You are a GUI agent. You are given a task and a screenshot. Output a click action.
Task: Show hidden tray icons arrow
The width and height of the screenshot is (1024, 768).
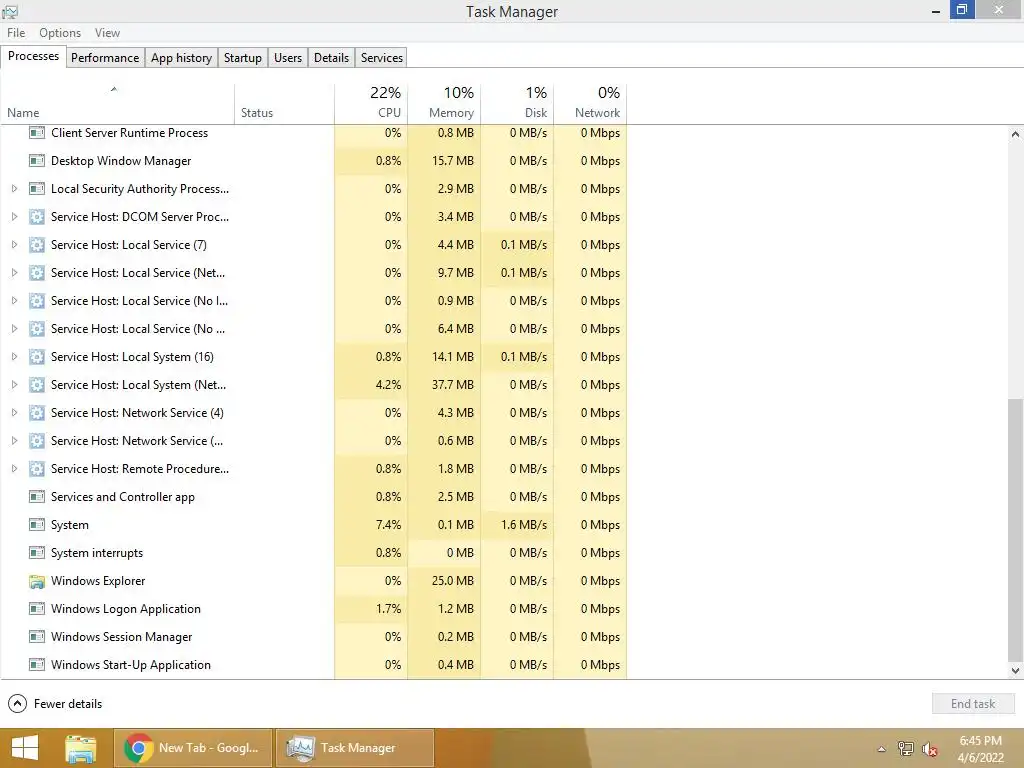882,749
